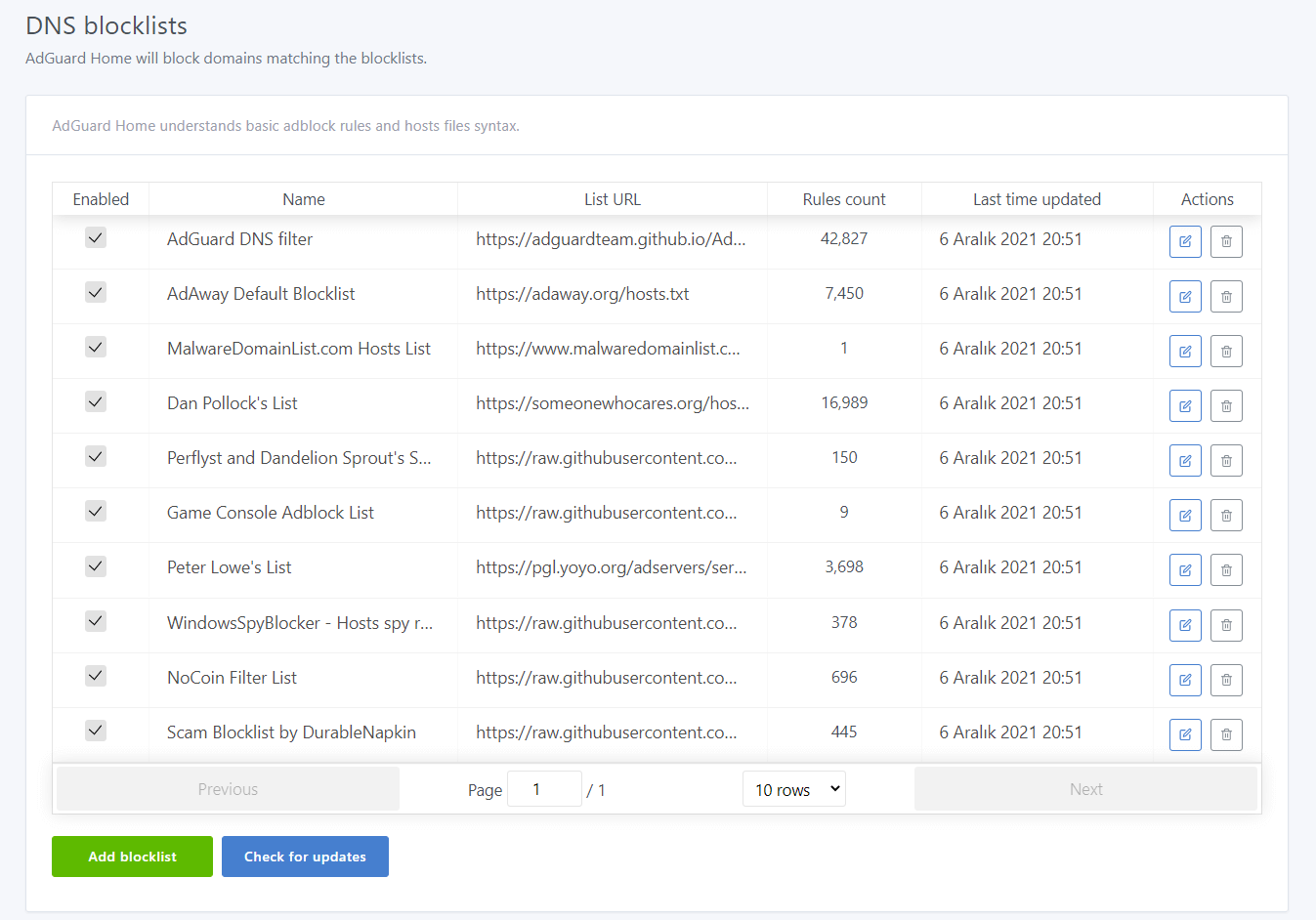This screenshot has width=1316, height=920.
Task: Delete MalwareDomainList.com Hosts List entry
Action: [x=1226, y=351]
